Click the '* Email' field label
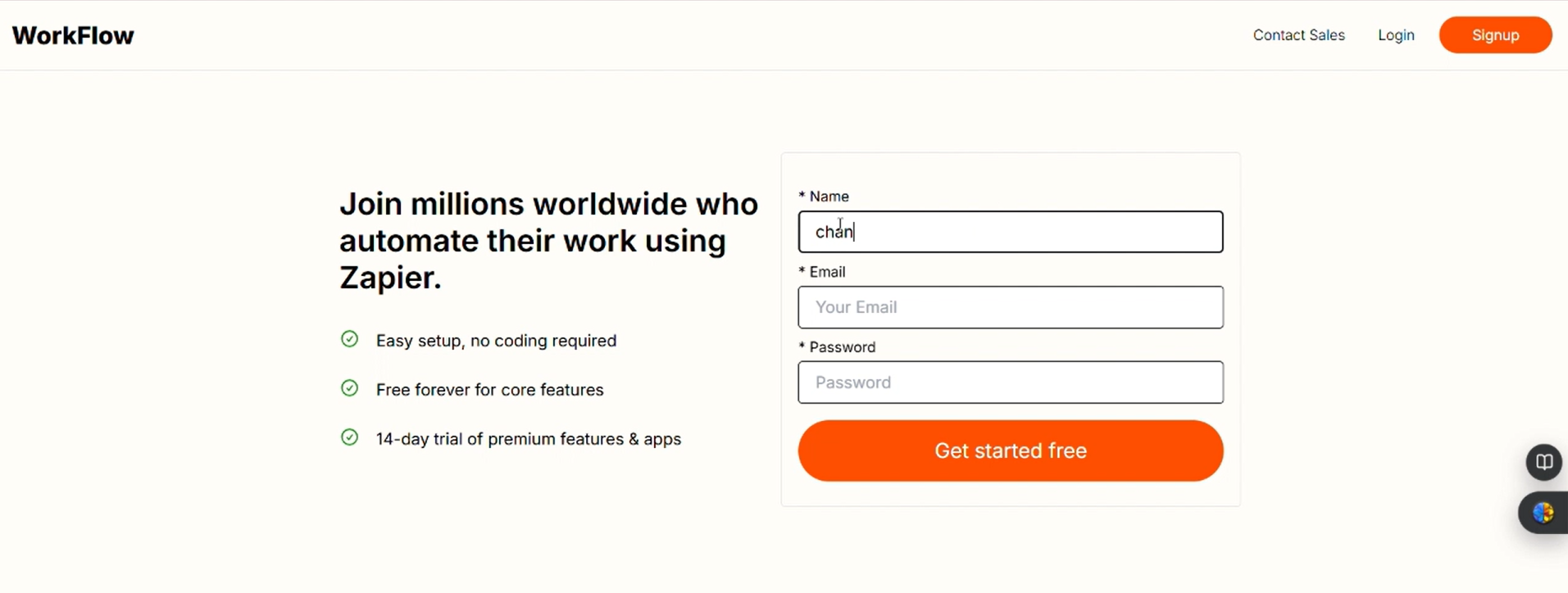 [x=823, y=272]
